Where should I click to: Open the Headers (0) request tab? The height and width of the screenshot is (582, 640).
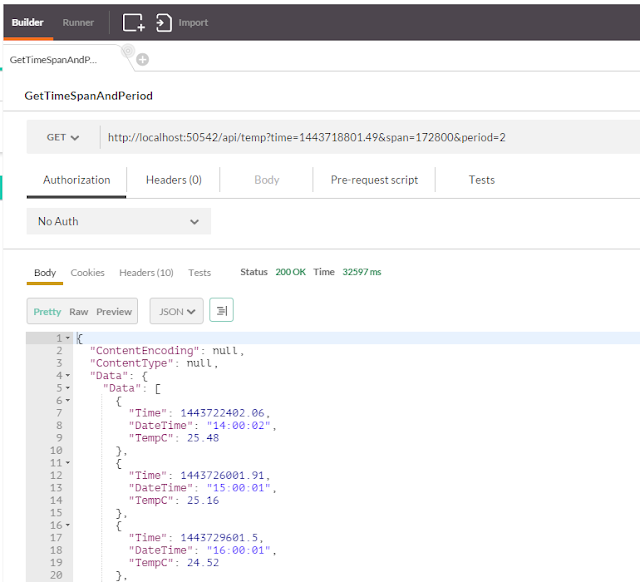pos(174,180)
